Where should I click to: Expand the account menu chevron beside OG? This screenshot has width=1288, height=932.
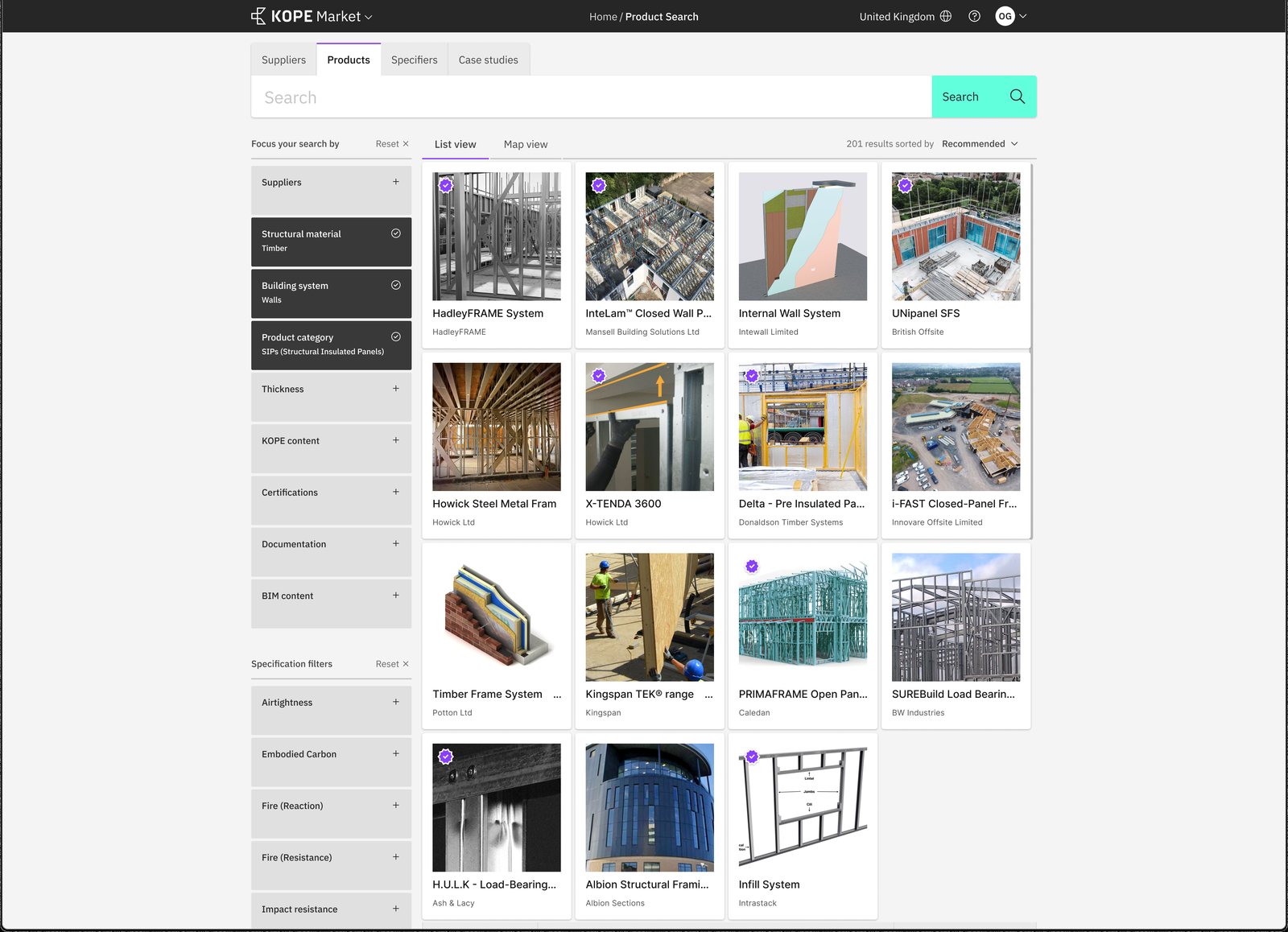[1023, 16]
